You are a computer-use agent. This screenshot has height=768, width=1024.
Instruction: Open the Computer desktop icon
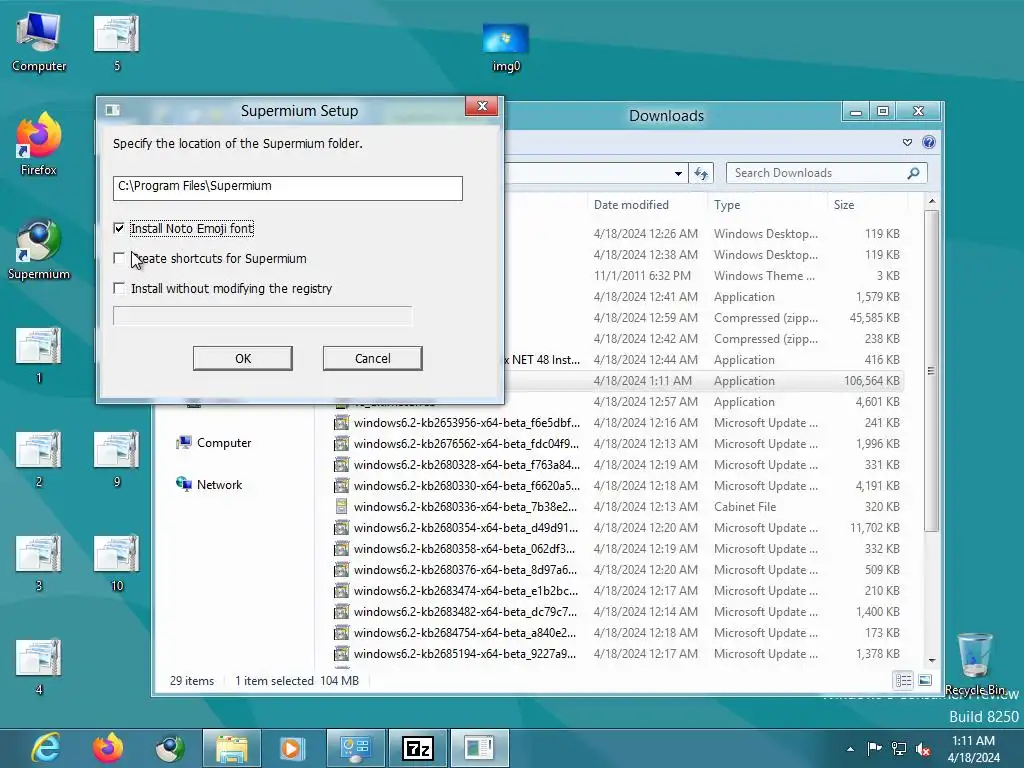coord(39,40)
